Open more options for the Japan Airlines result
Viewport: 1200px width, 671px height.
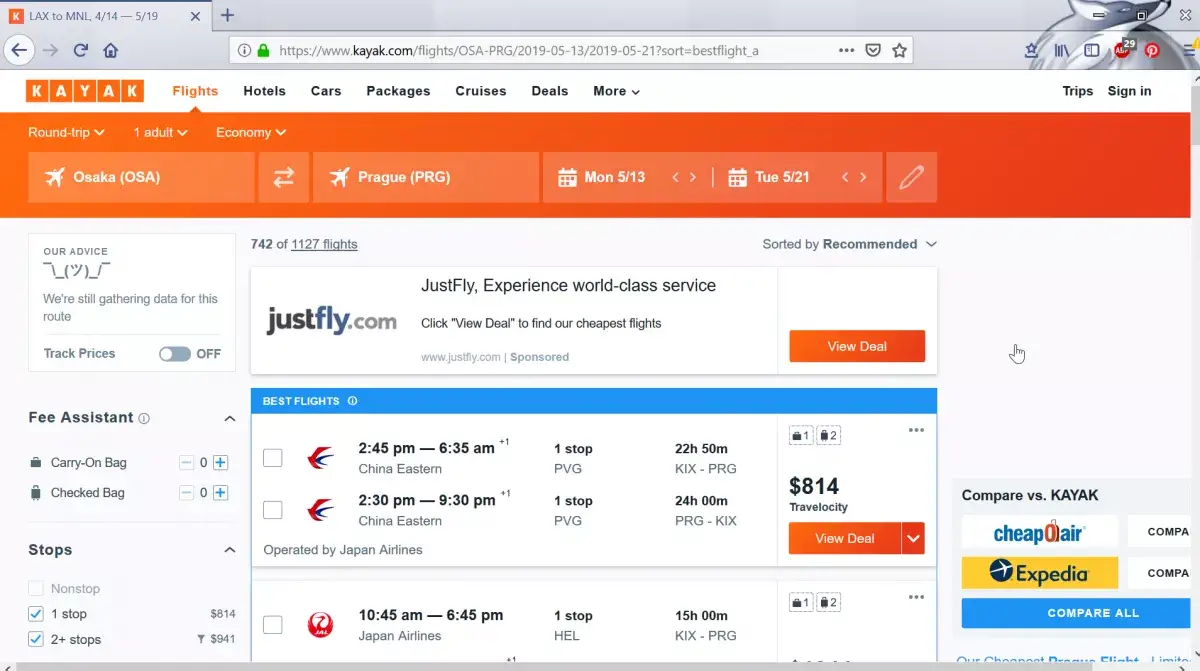coord(916,598)
